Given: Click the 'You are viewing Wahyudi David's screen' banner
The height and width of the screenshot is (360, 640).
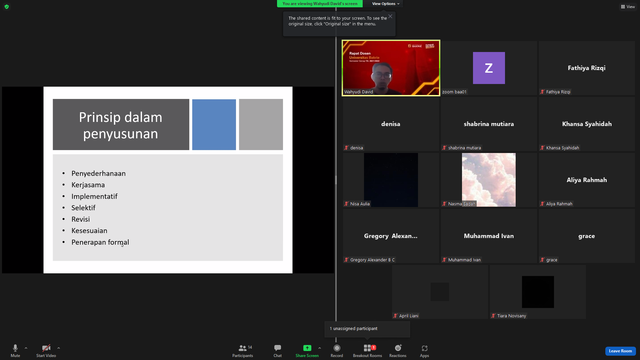Looking at the screenshot, I should (x=320, y=4).
